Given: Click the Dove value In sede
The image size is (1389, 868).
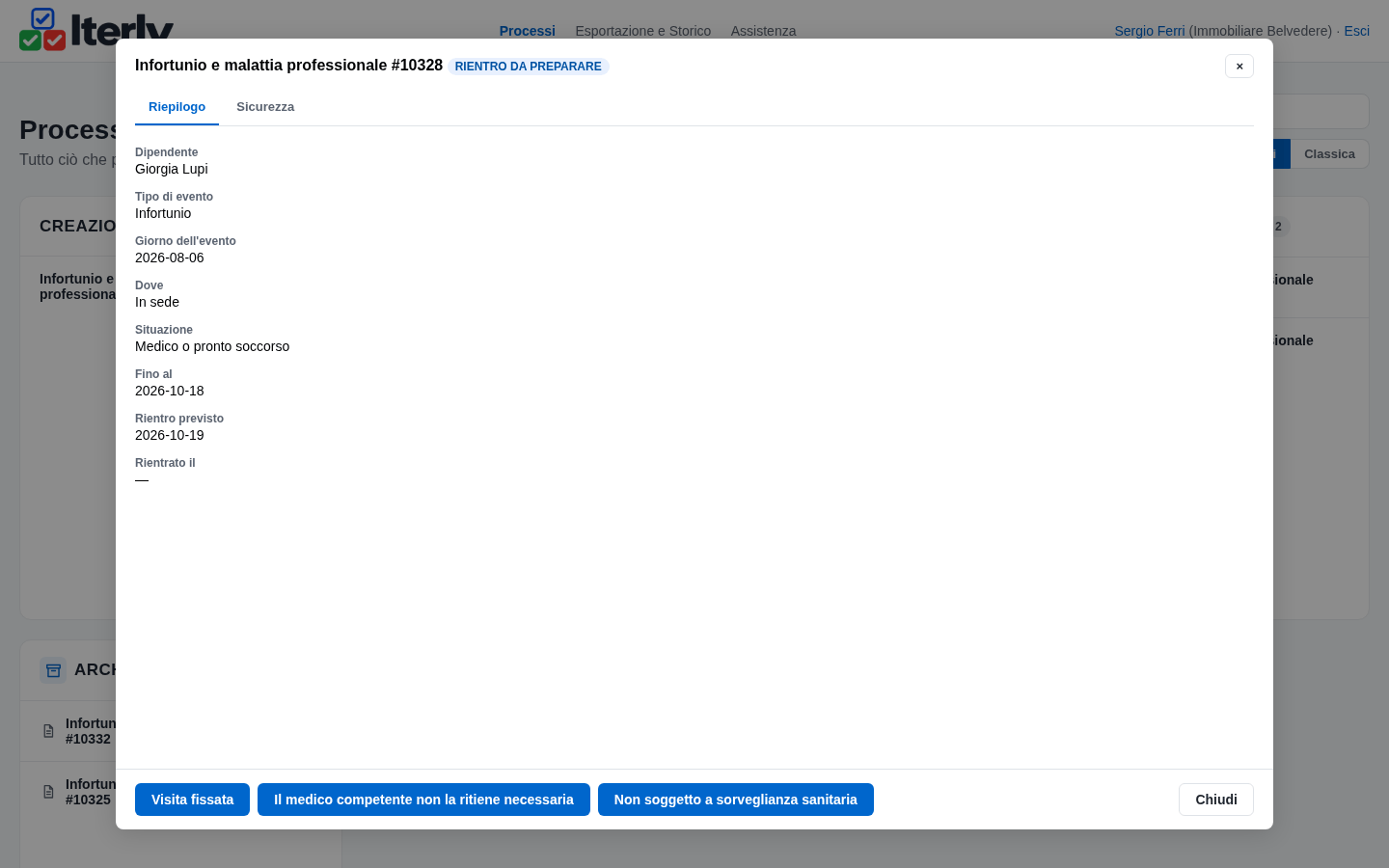Looking at the screenshot, I should (x=157, y=302).
